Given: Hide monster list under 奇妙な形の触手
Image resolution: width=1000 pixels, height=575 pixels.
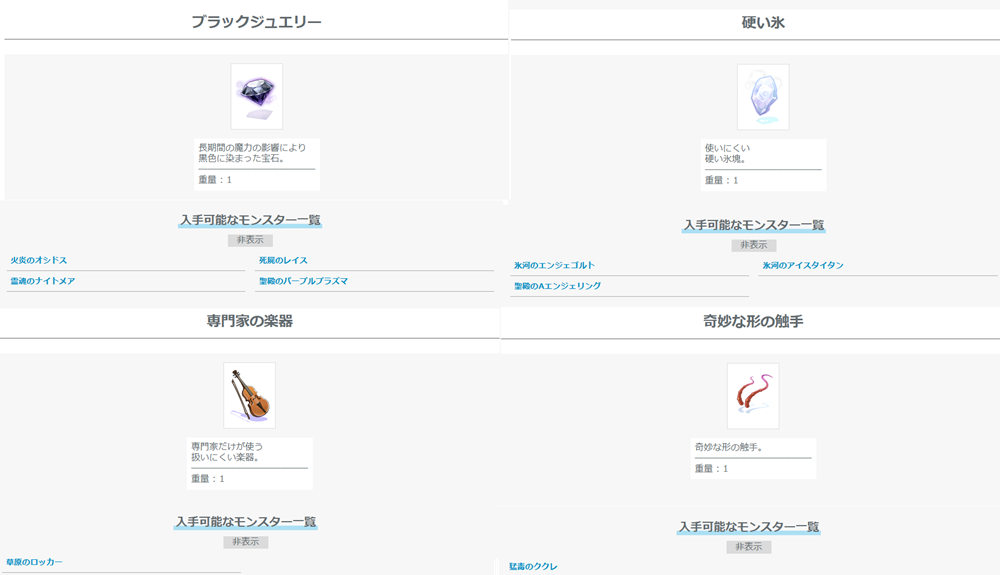Looking at the screenshot, I should 749,547.
